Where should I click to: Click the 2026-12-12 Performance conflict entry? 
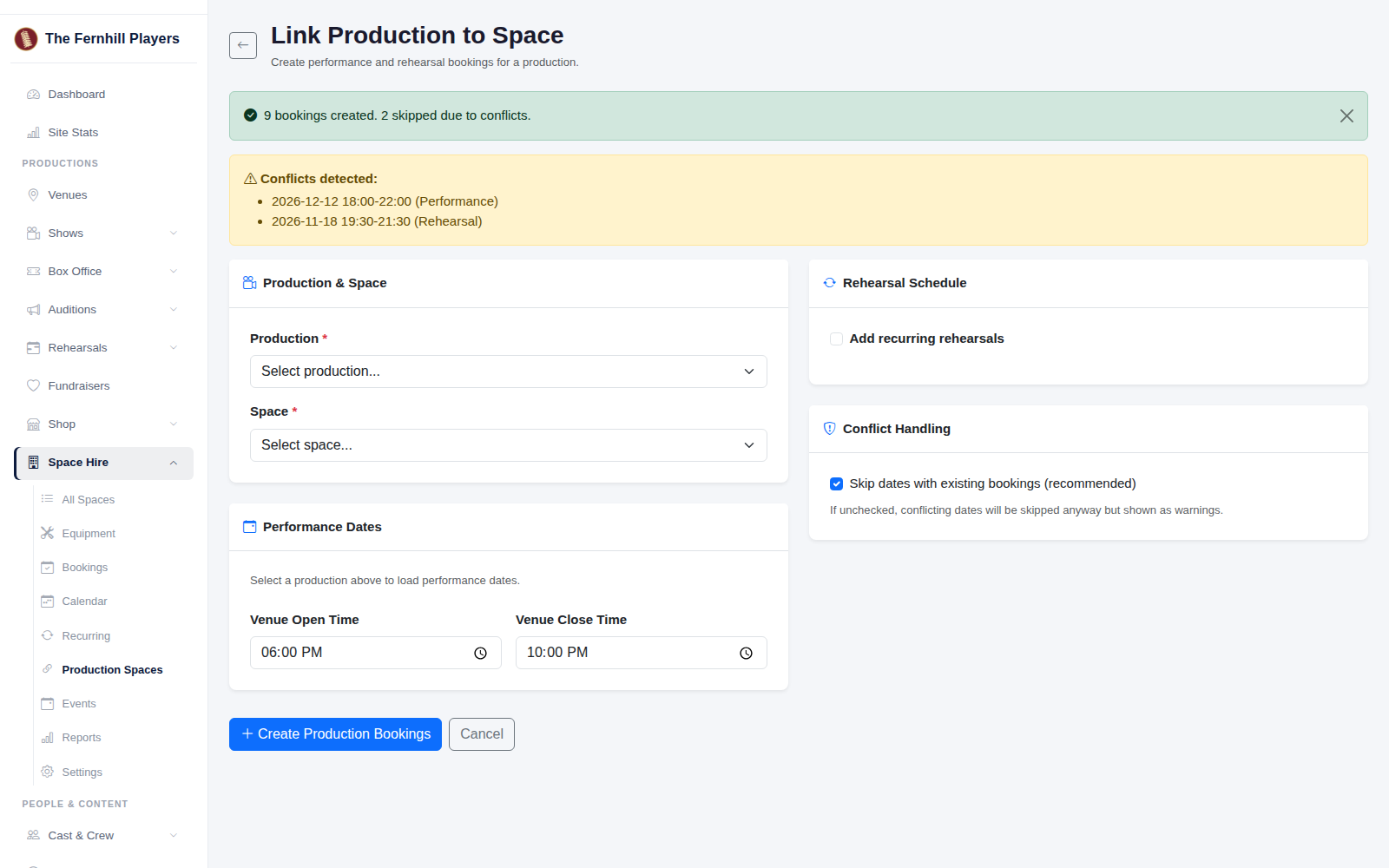[x=385, y=201]
